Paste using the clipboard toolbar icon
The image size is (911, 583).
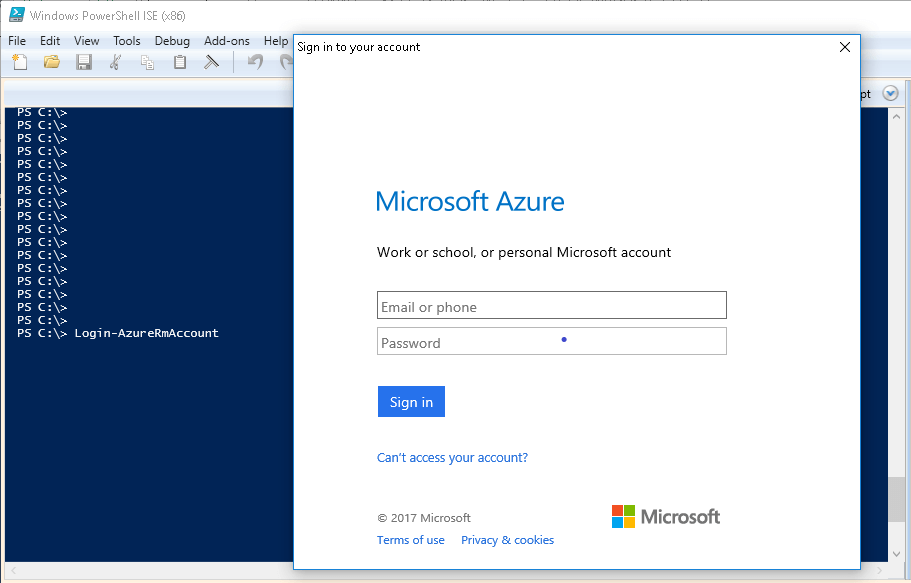point(180,62)
